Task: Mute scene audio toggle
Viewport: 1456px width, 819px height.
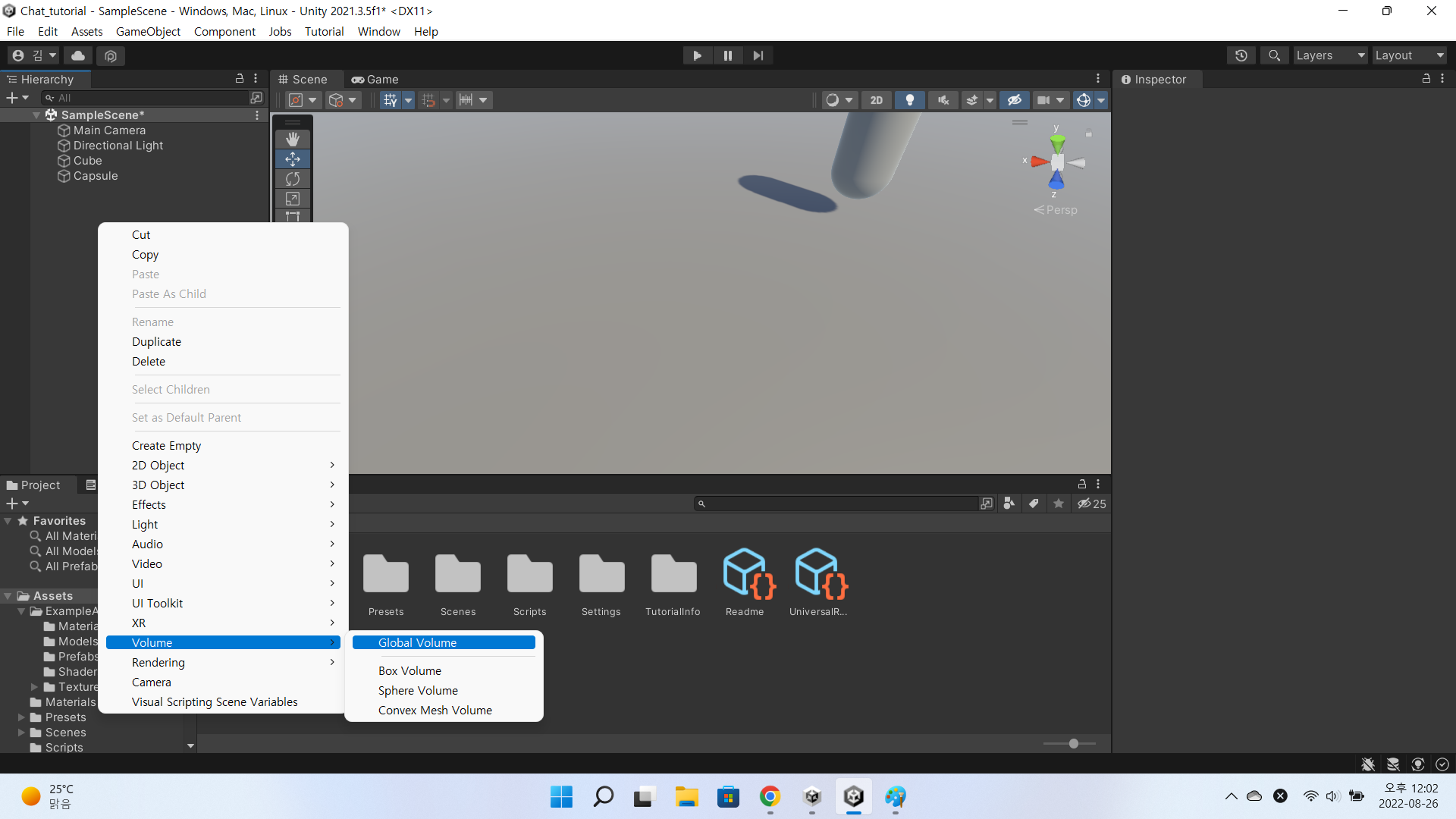Action: (943, 100)
